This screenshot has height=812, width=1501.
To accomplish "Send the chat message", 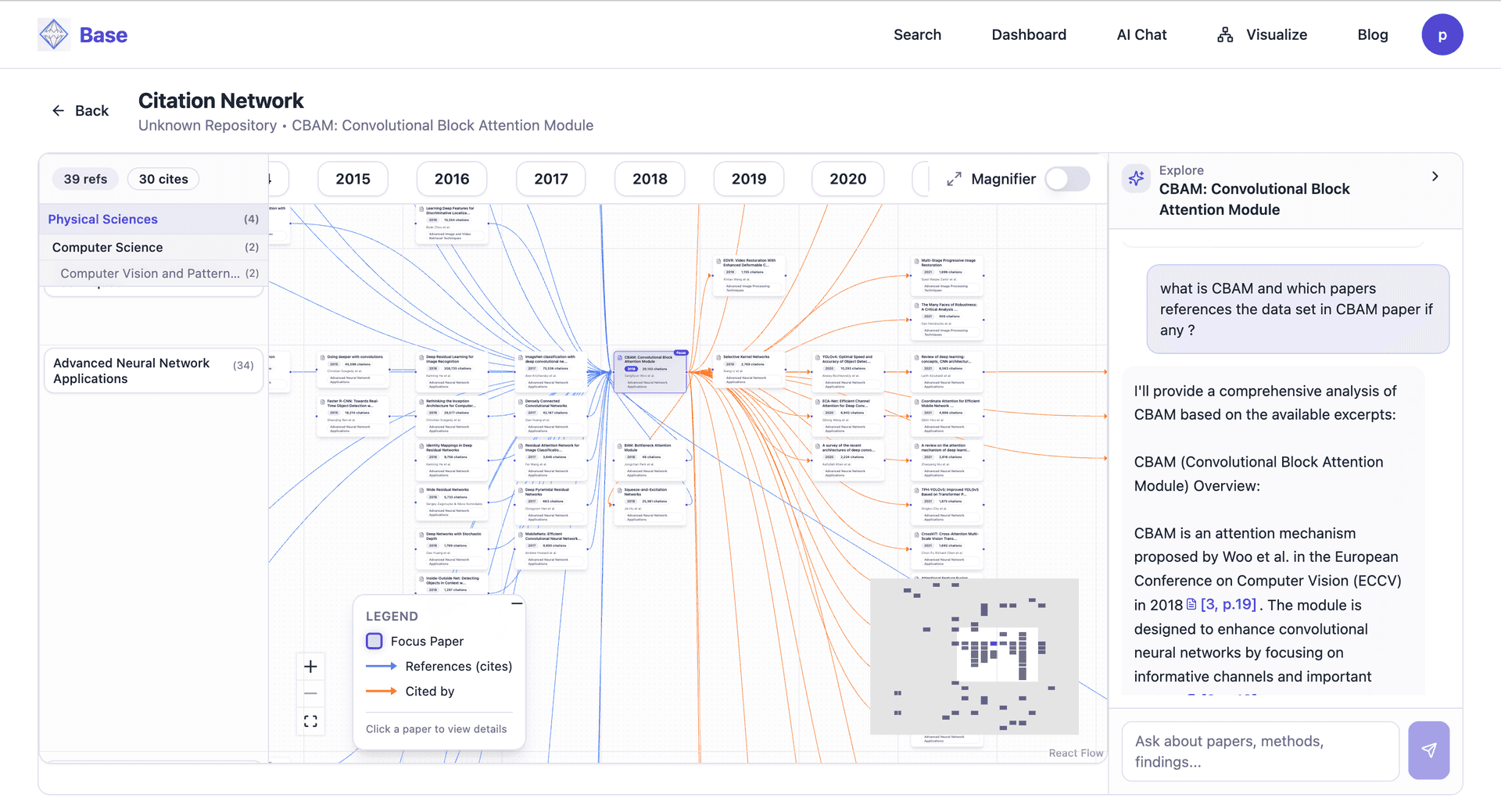I will pos(1428,750).
